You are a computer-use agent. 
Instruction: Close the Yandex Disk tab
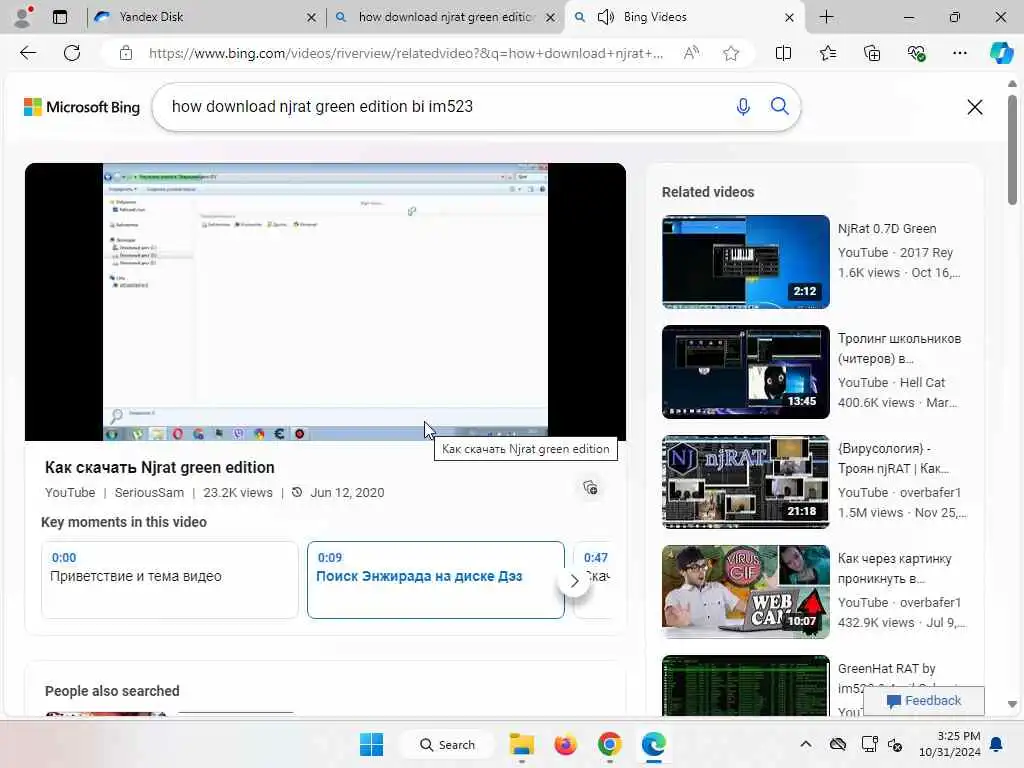pyautogui.click(x=312, y=18)
